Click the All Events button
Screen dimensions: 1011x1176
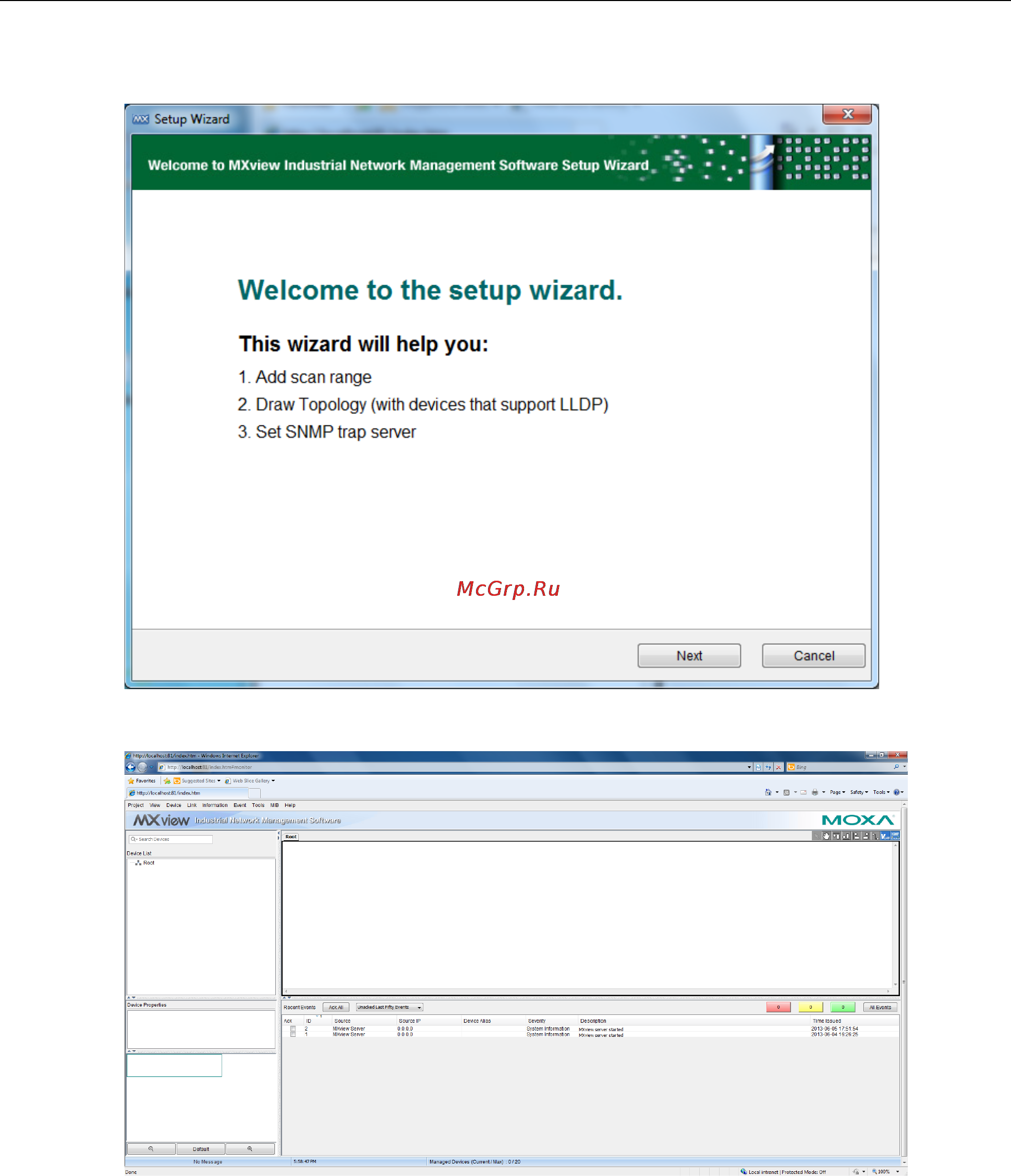tap(881, 1008)
